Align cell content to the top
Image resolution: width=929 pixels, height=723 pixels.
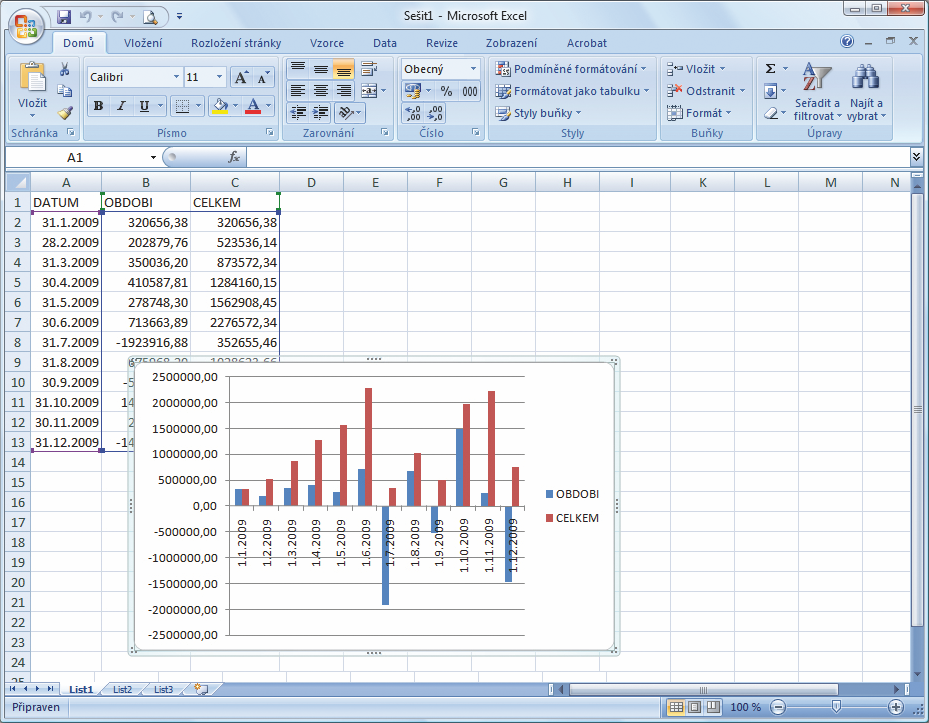(x=297, y=69)
